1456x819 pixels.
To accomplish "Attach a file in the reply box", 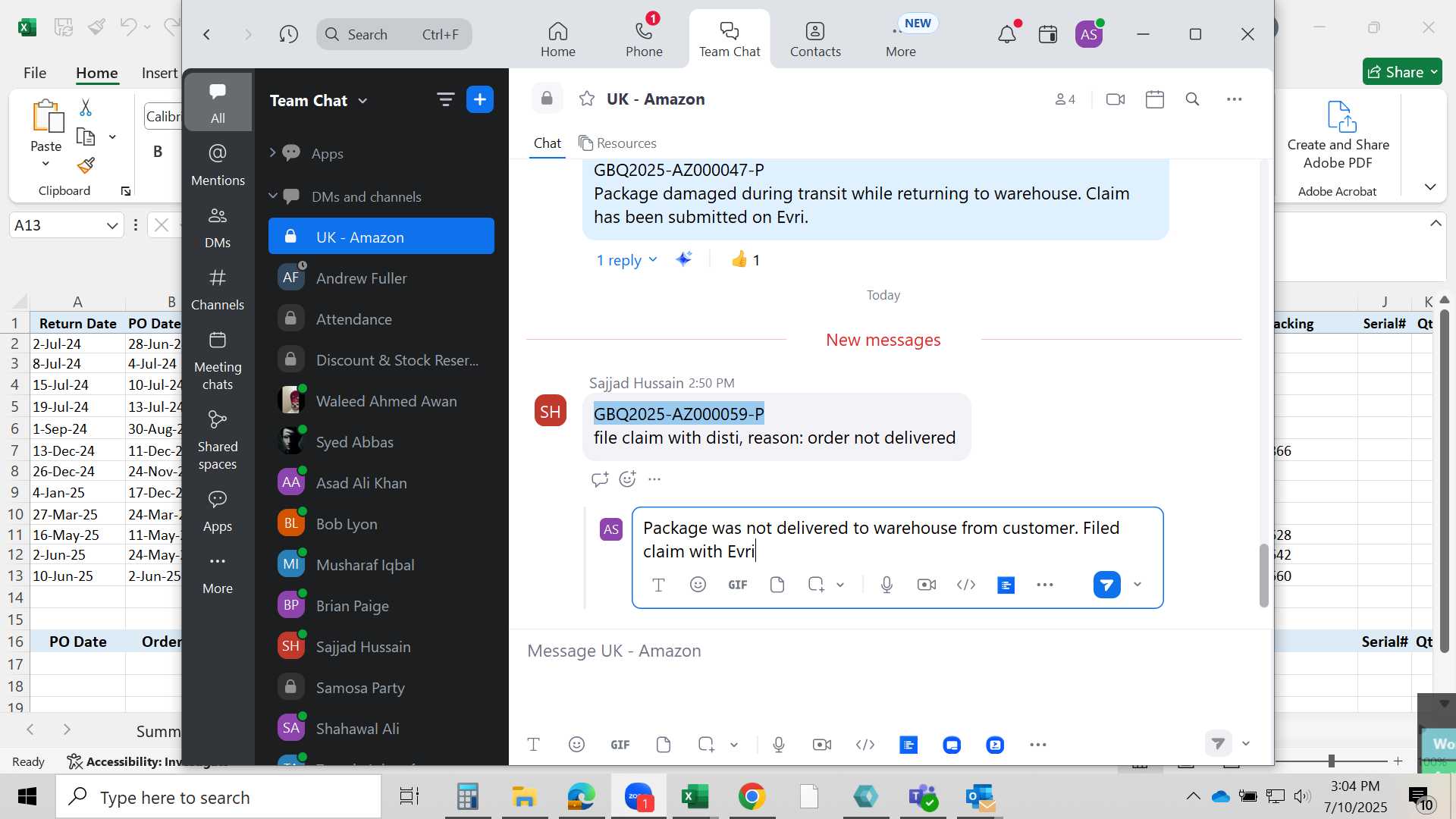I will tap(777, 585).
